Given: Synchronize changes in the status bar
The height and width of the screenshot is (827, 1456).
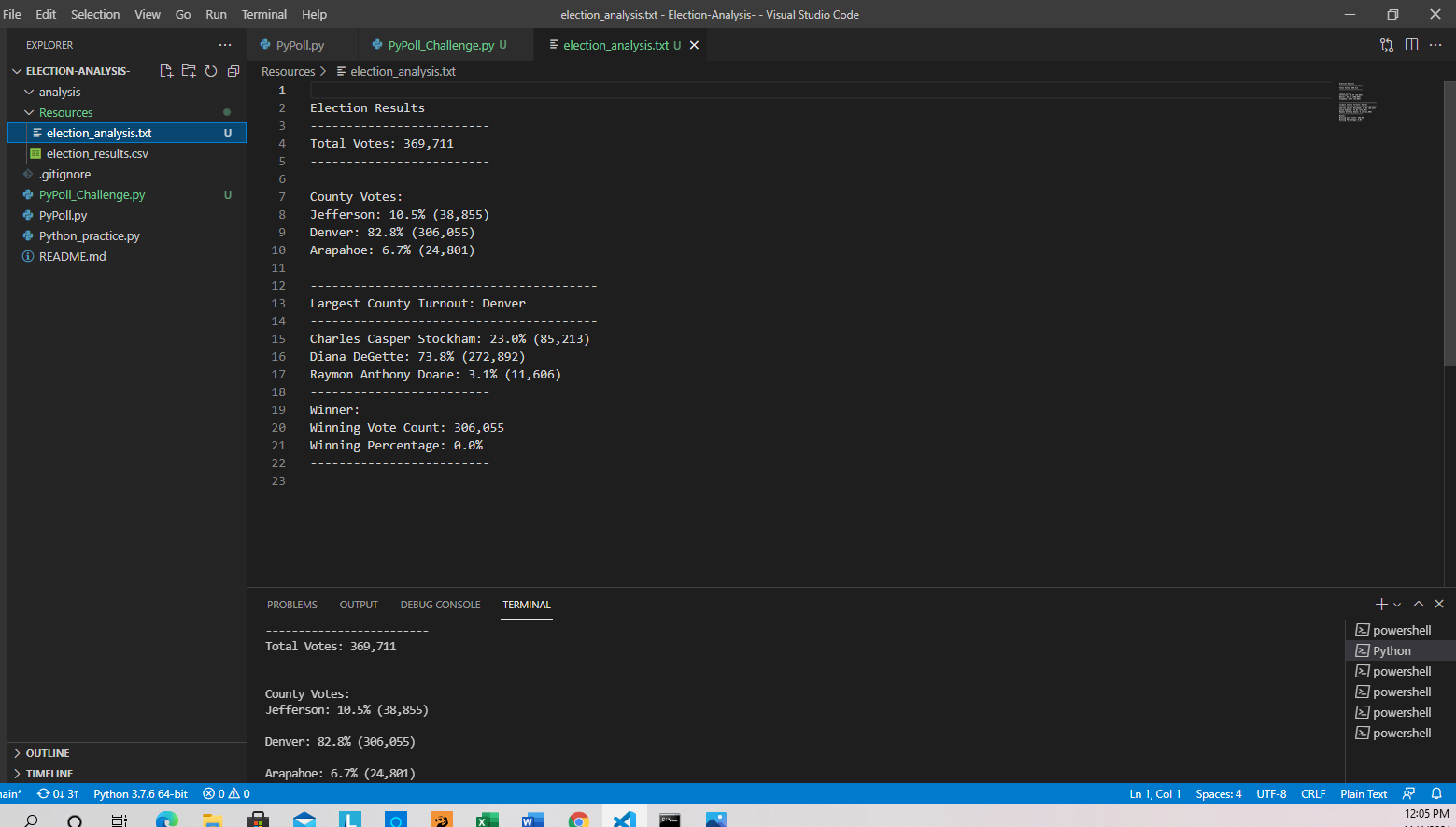Looking at the screenshot, I should pyautogui.click(x=58, y=794).
